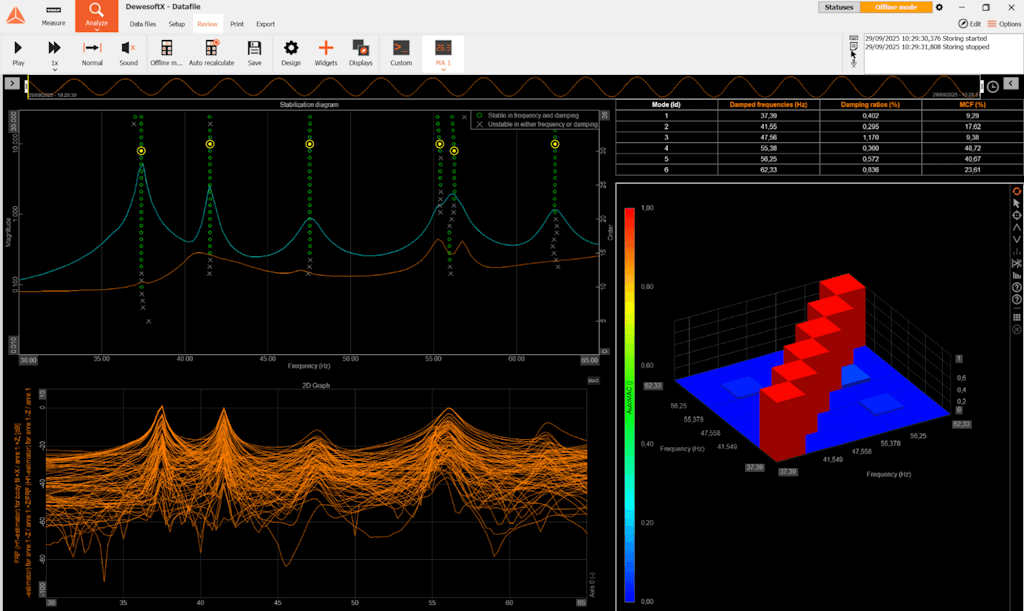Toggle Auto recalculate
This screenshot has width=1024, height=611.
click(x=212, y=53)
